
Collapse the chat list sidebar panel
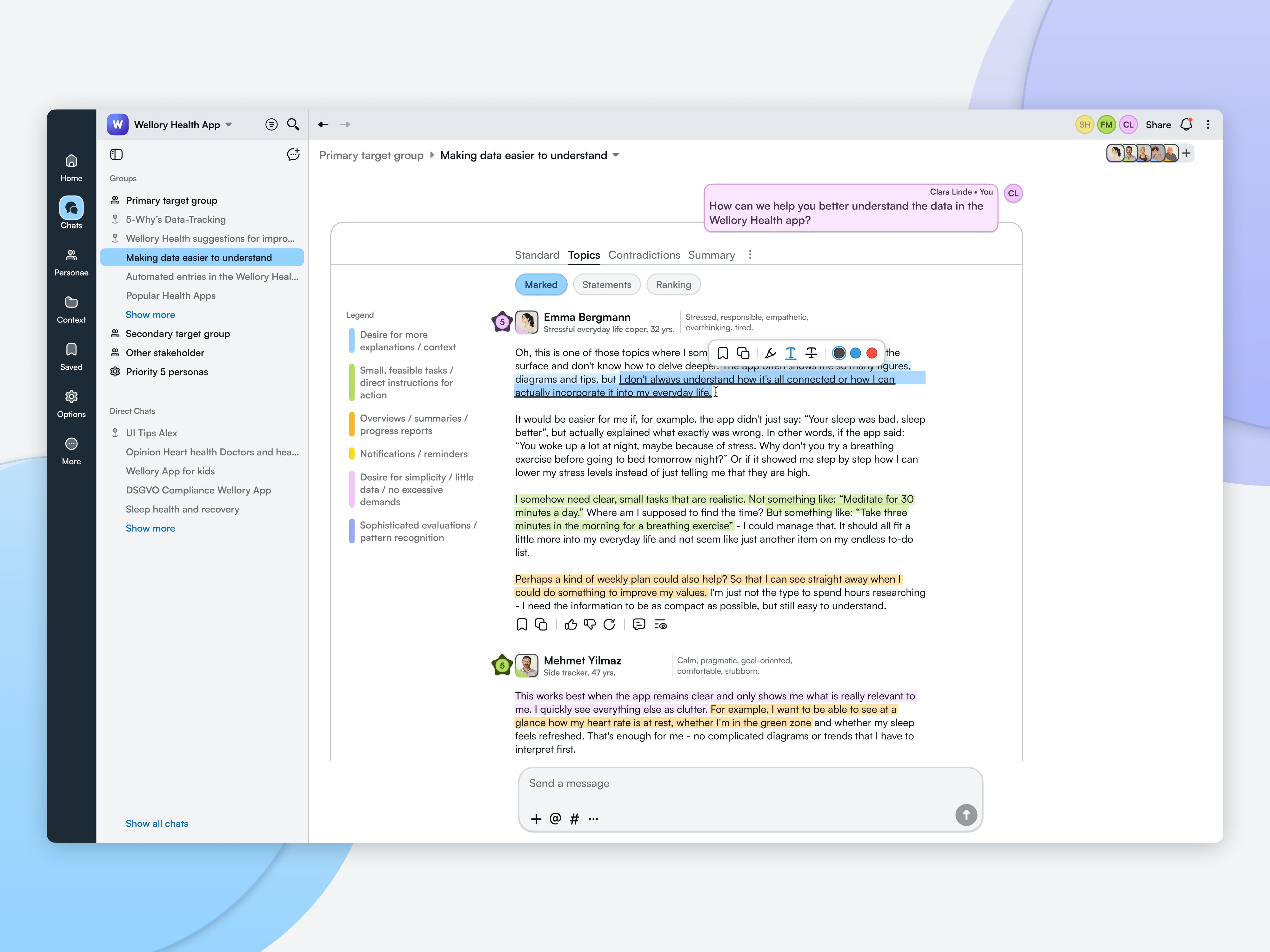[116, 154]
